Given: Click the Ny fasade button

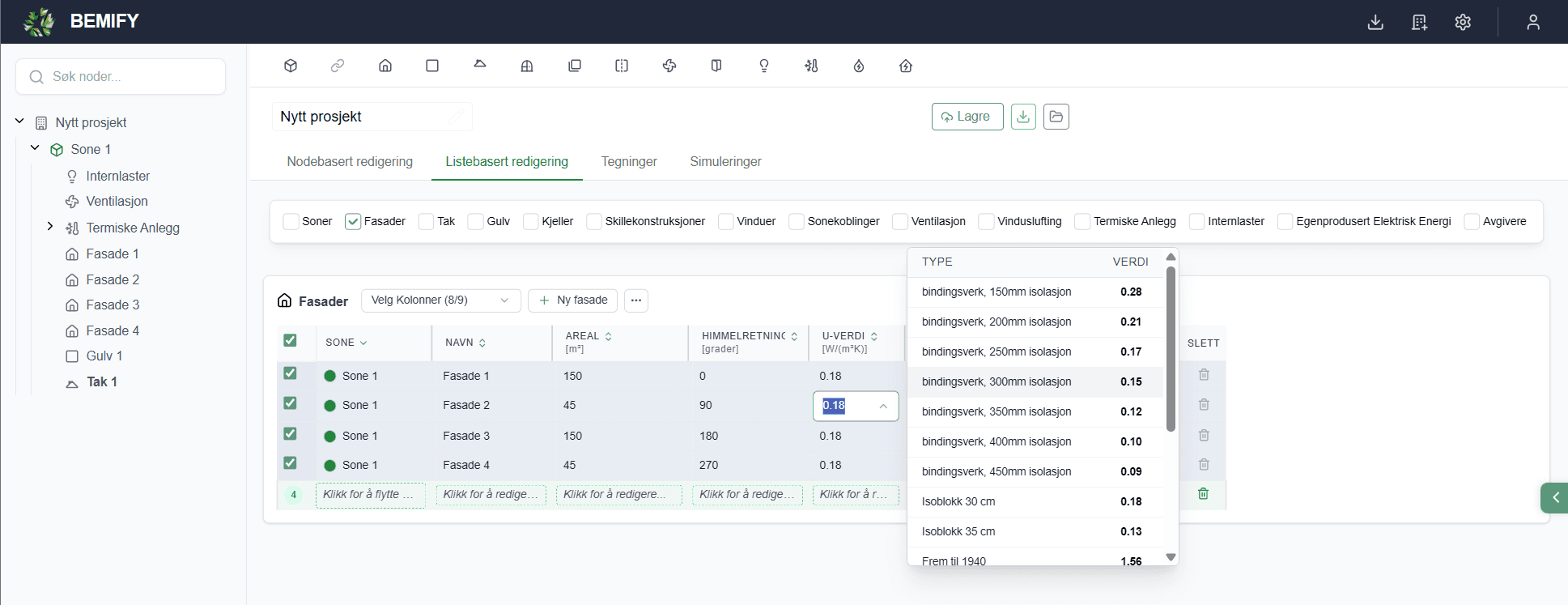Looking at the screenshot, I should click(x=573, y=300).
